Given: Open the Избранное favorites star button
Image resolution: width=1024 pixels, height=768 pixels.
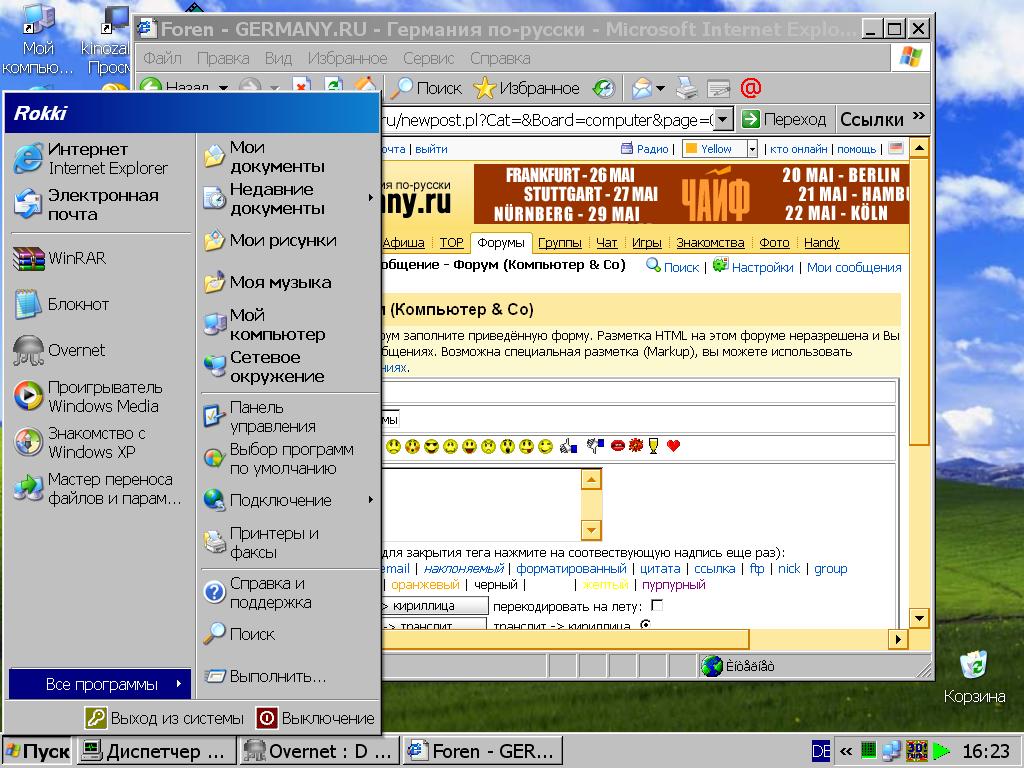Looking at the screenshot, I should tap(526, 88).
